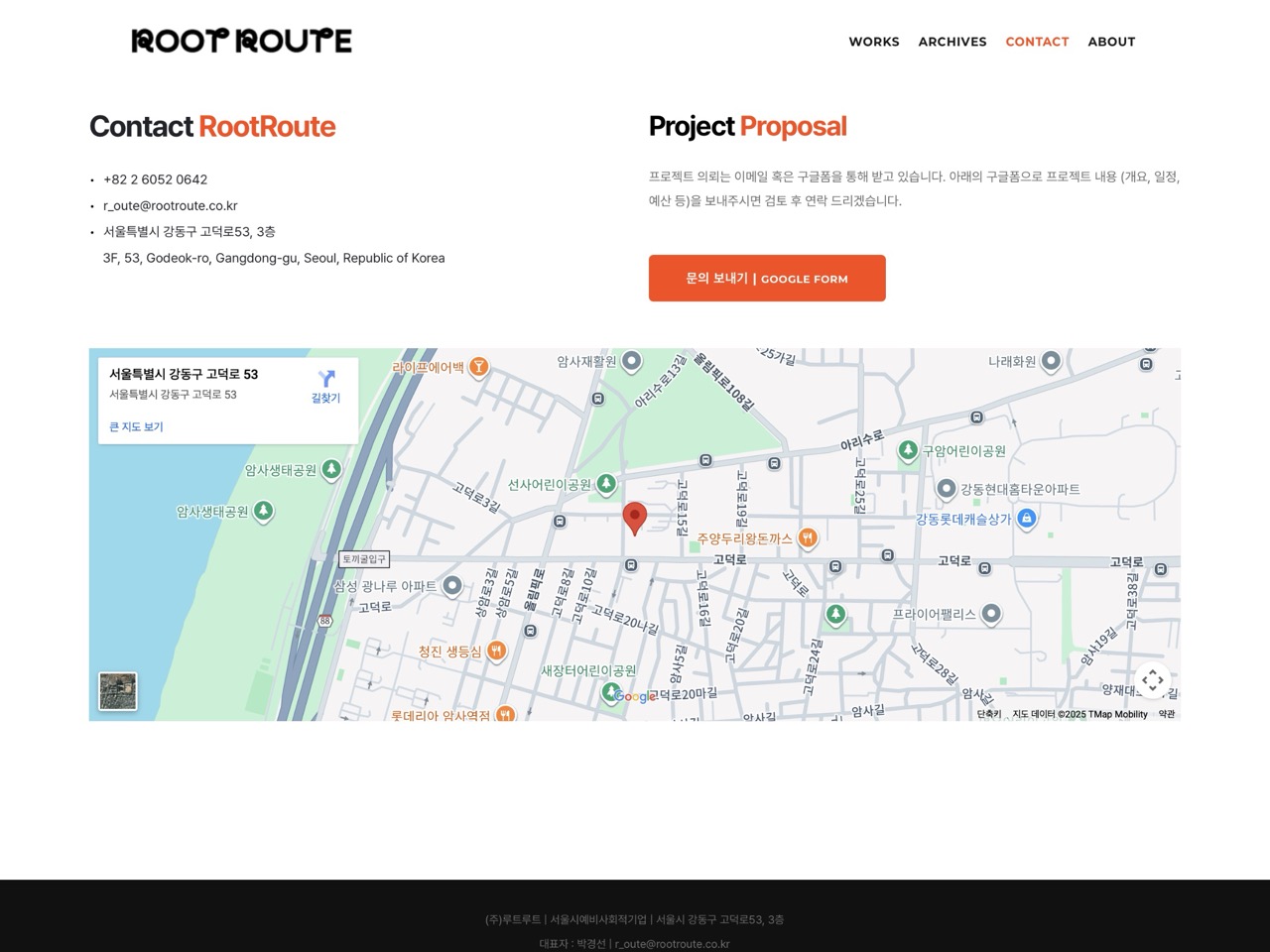Click 라이프에어백 bar marker icon
The image size is (1270, 952).
pyautogui.click(x=478, y=367)
